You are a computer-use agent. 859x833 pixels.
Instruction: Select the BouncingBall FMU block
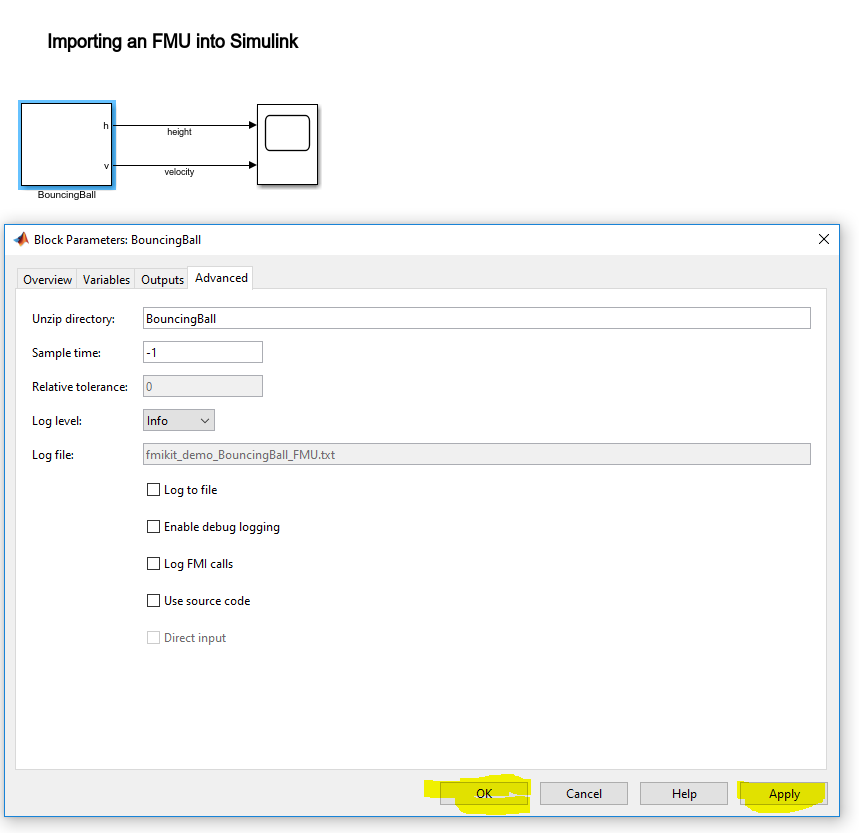tap(66, 145)
